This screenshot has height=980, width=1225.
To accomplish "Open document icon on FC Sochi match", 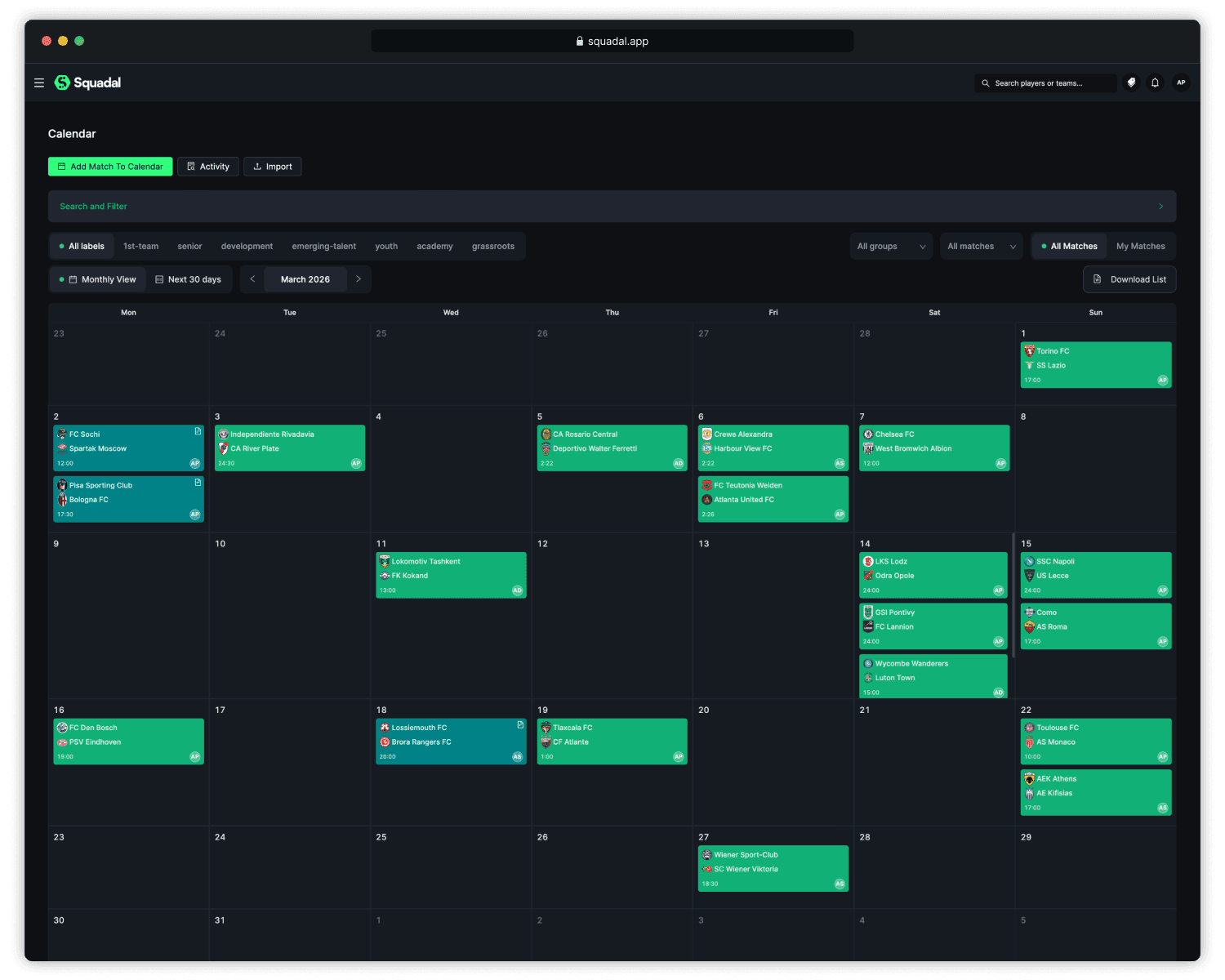I will tap(198, 431).
